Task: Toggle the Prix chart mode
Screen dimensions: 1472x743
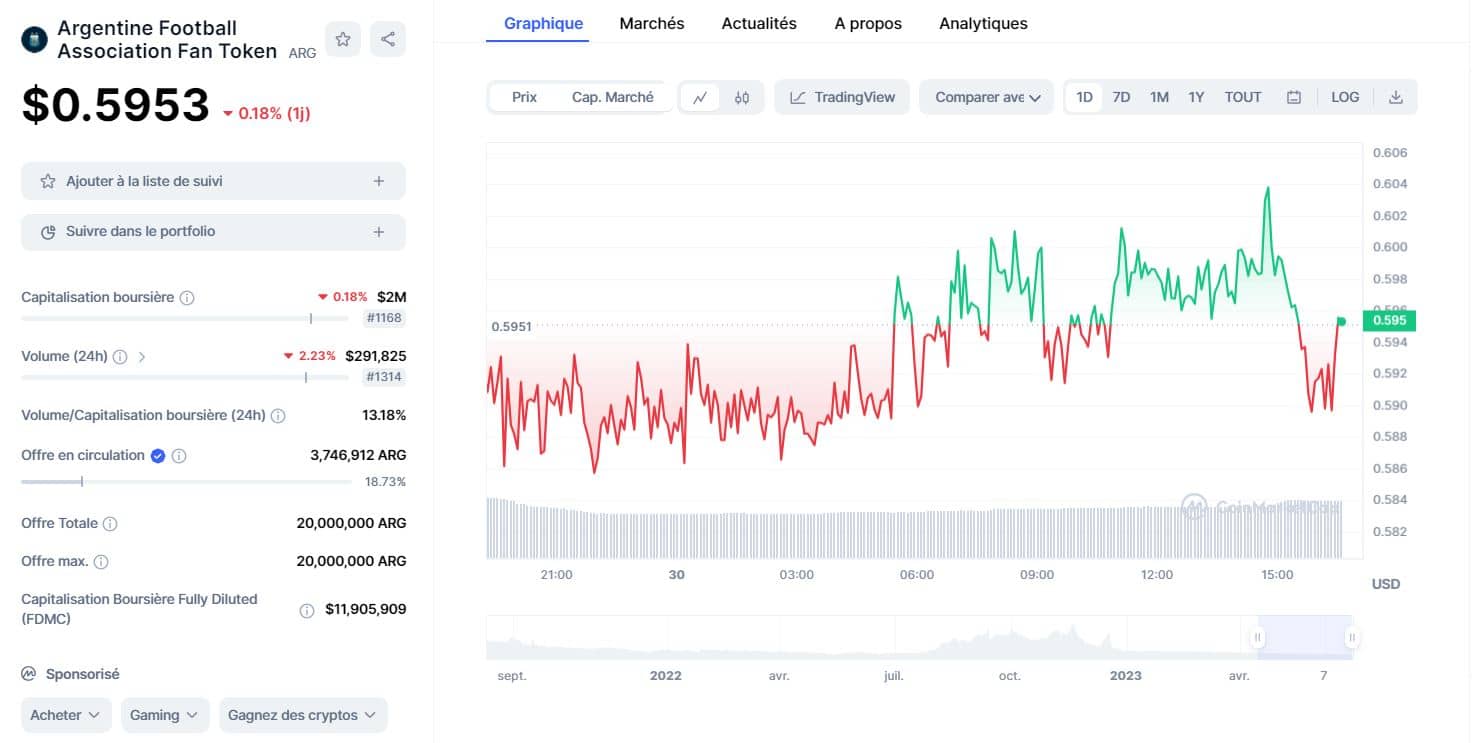Action: 524,97
